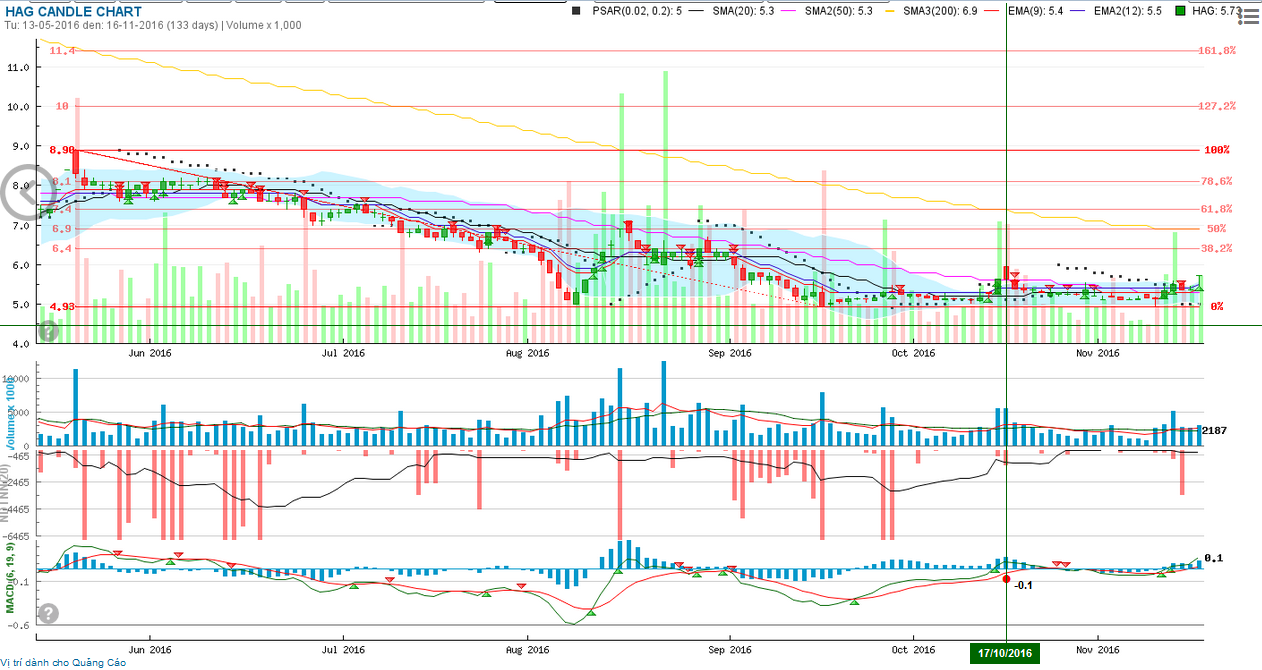Select the 100% Fibonacci level label
The width and height of the screenshot is (1262, 670).
point(1217,150)
